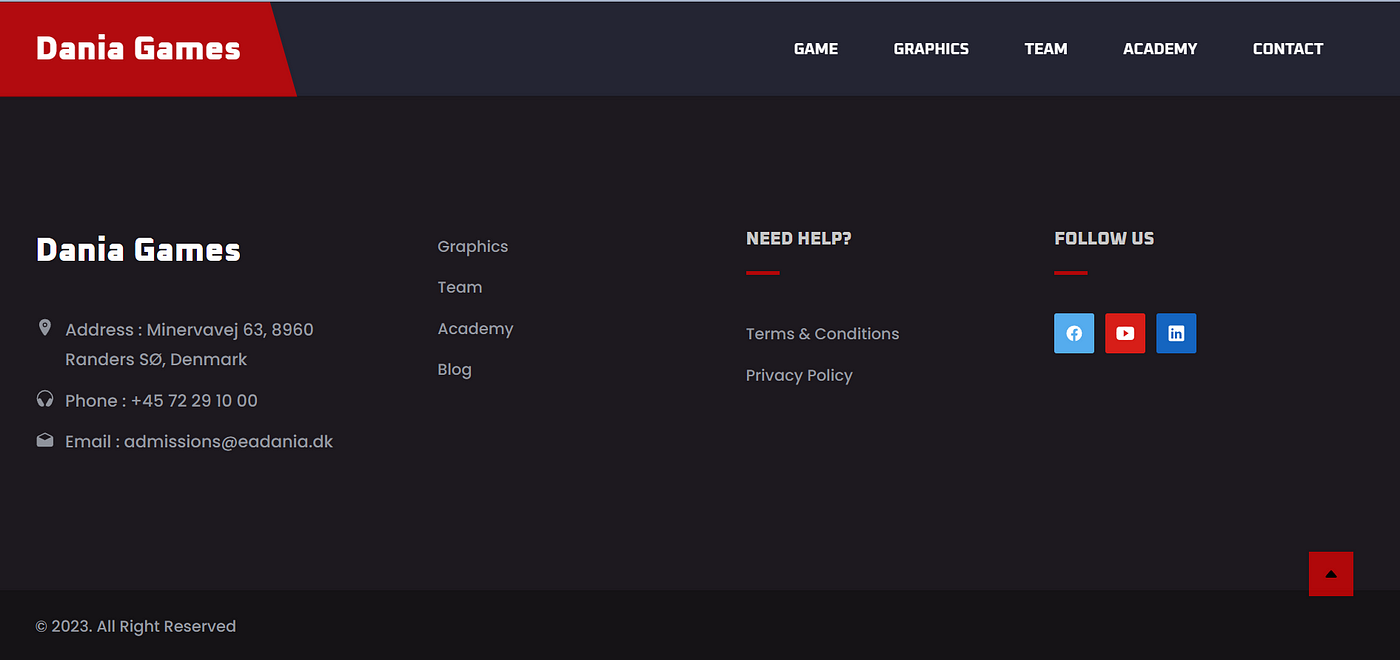Click the Minervavej 63 address text
The image size is (1400, 660).
coord(189,344)
